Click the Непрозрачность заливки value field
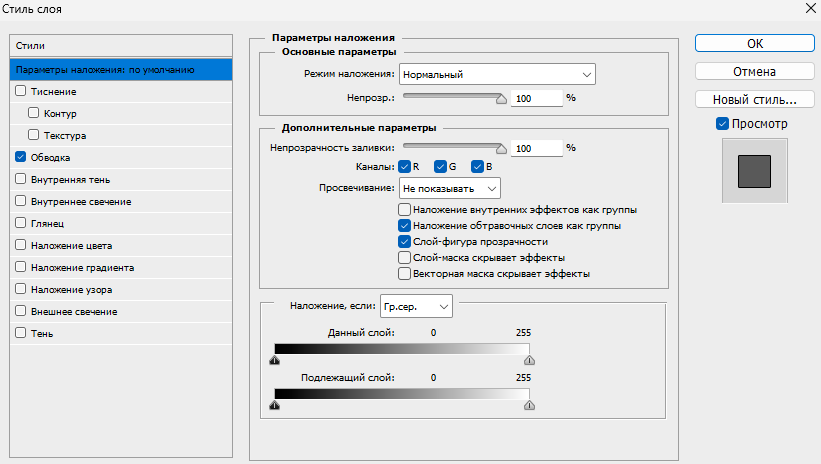This screenshot has height=464, width=821. pyautogui.click(x=536, y=148)
